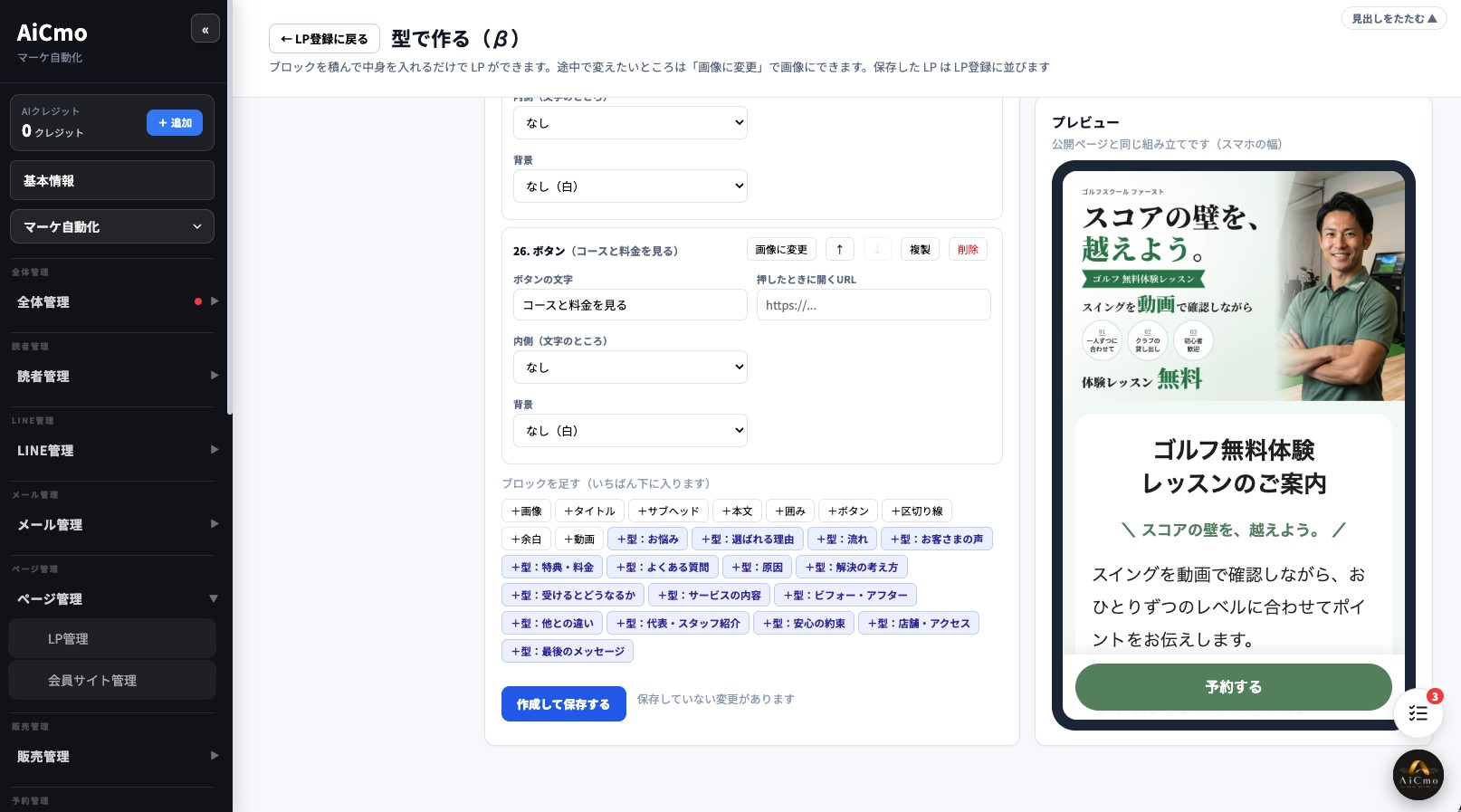Open the マーケ自動化 dropdown
The image size is (1461, 812).
coord(112,226)
